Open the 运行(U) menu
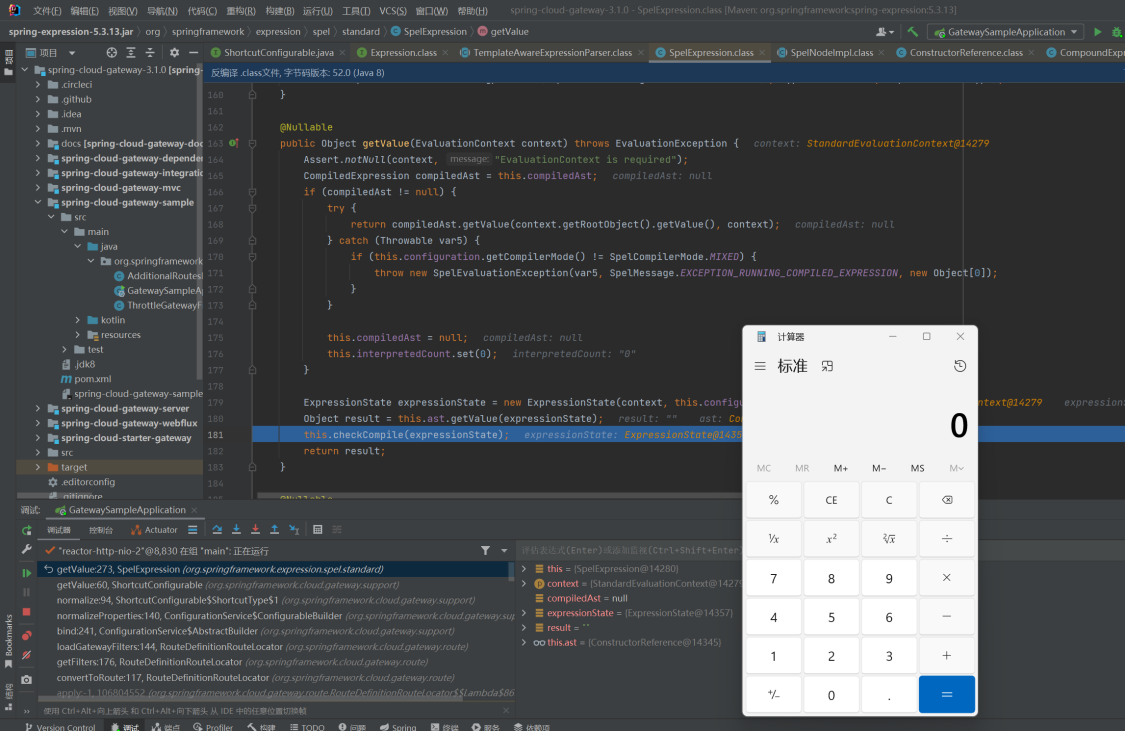Screen dimensions: 1125x731 [x=317, y=11]
